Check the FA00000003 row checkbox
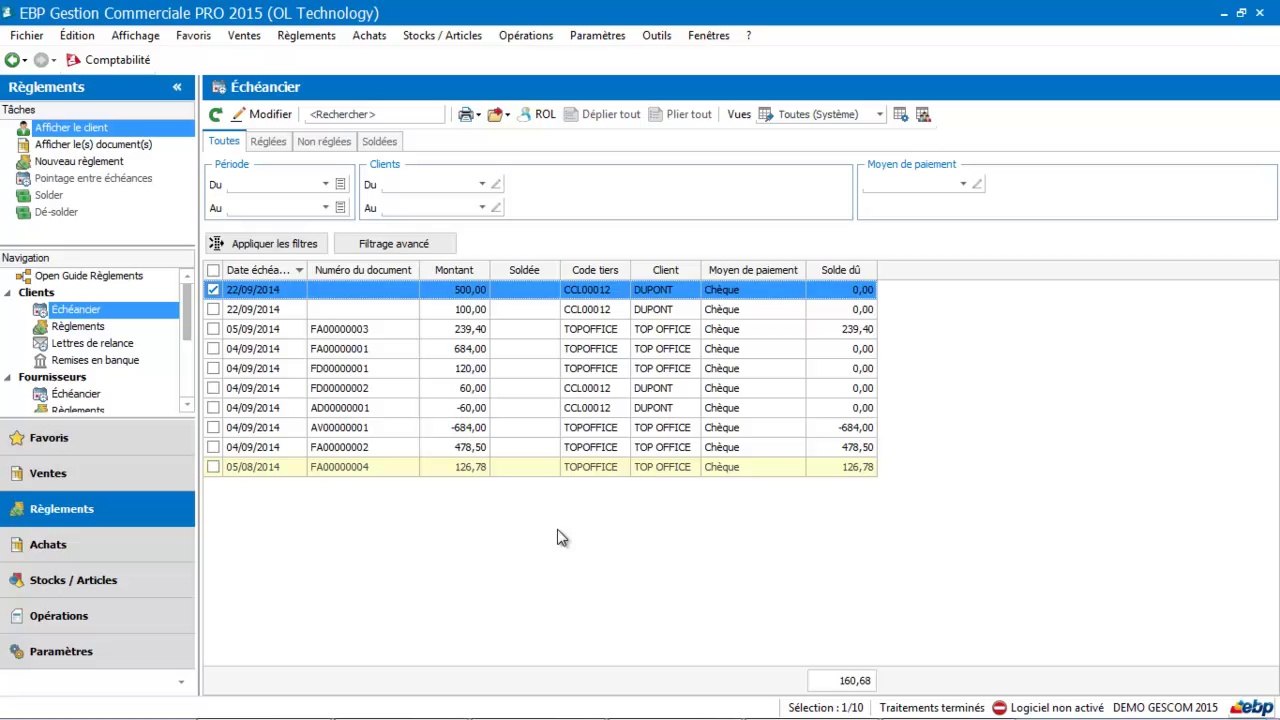 tap(213, 329)
